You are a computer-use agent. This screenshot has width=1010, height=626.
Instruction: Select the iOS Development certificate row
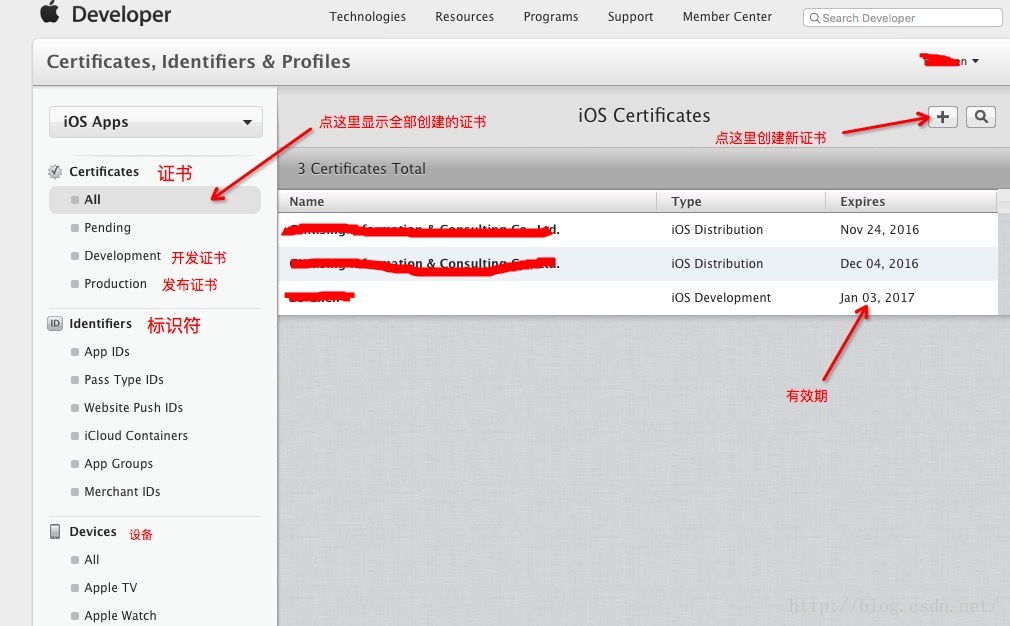click(638, 298)
